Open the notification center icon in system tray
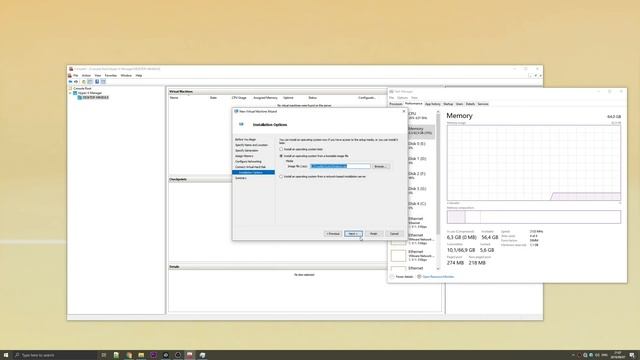The image size is (640, 360). [632, 355]
